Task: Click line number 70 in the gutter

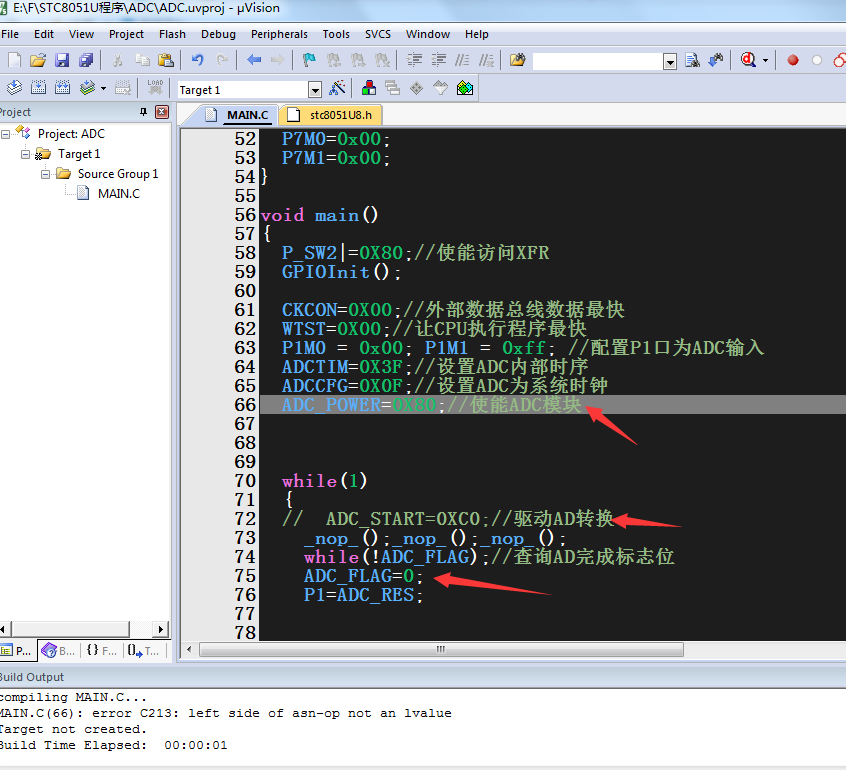Action: coord(245,481)
